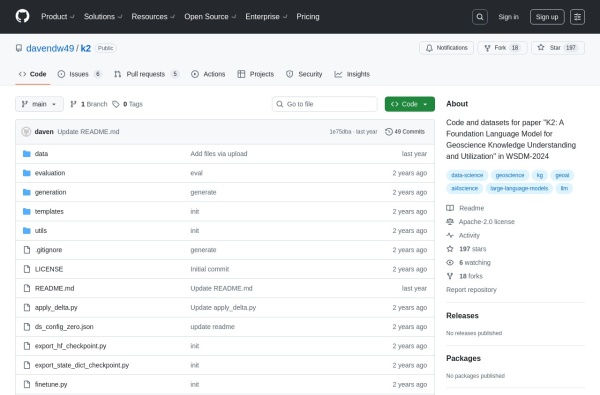Switch to the Issues tab
Viewport: 600px width, 395px height.
[80, 74]
